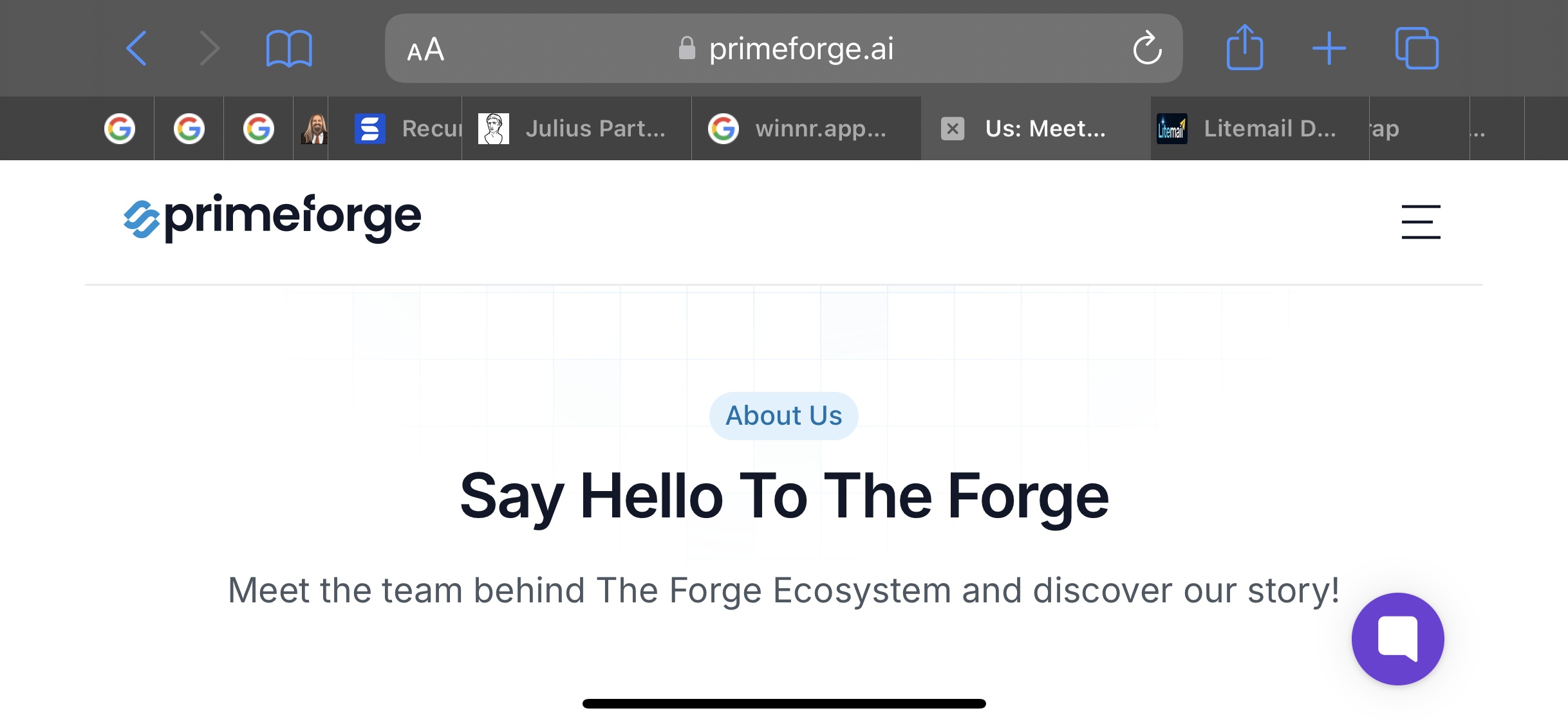Open the bookmarks book icon
This screenshot has height=724, width=1568.
289,48
